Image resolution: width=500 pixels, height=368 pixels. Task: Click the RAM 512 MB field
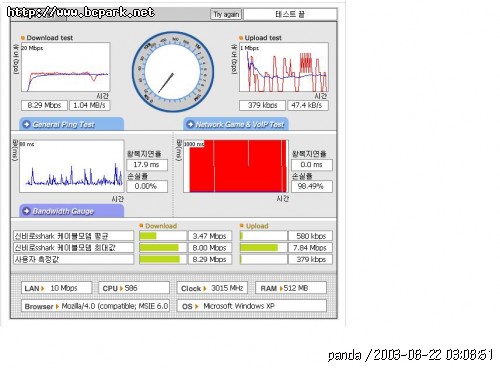click(x=291, y=288)
